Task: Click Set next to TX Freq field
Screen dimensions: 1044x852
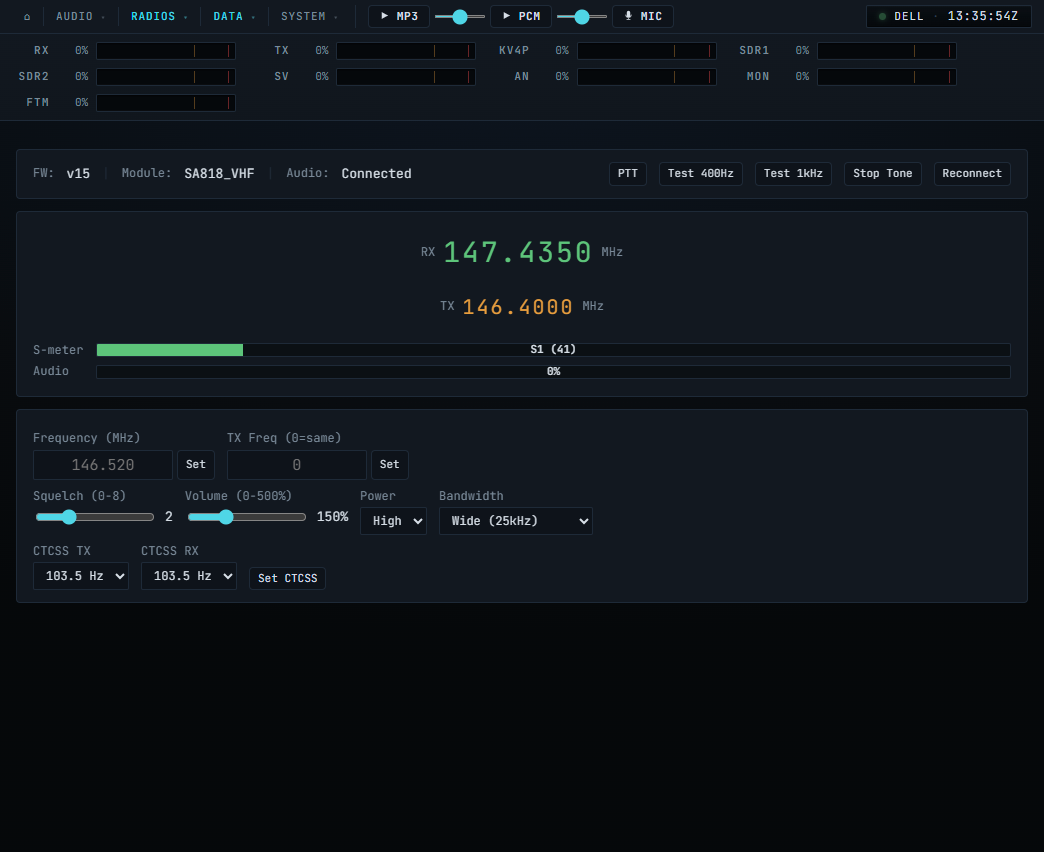Action: point(390,465)
